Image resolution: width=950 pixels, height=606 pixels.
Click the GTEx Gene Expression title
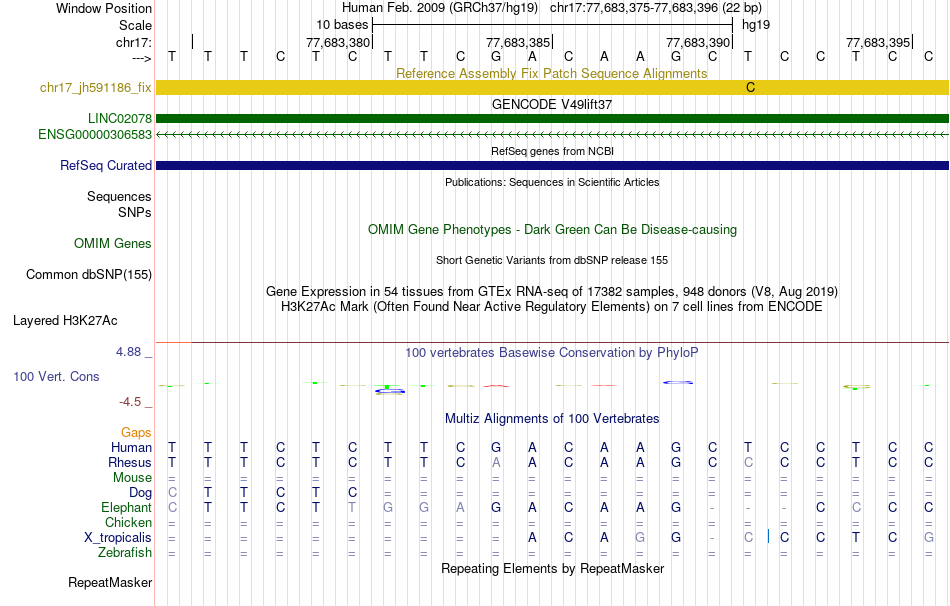pyautogui.click(x=552, y=291)
